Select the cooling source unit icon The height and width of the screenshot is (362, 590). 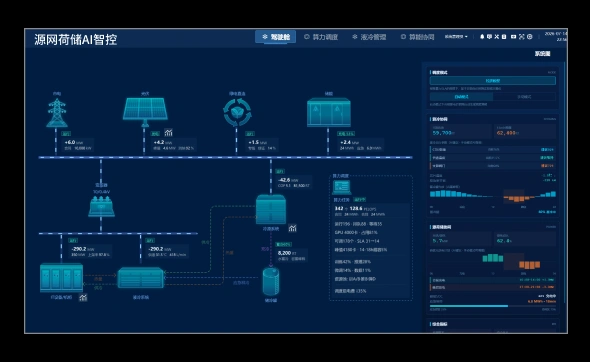pos(271,209)
